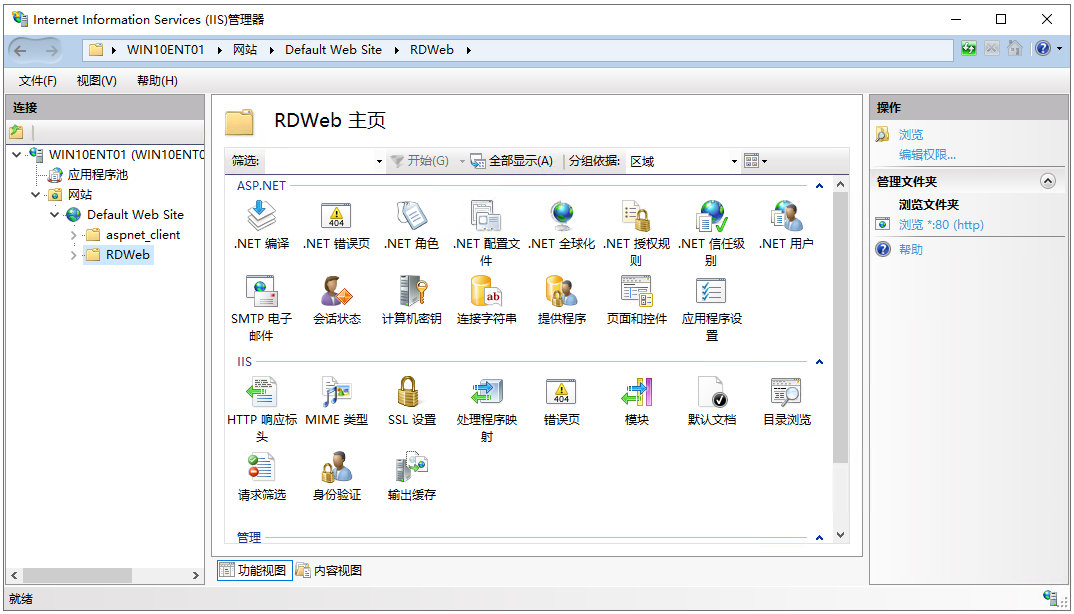Open the 输出缓存 feature
This screenshot has height=614, width=1074.
[412, 476]
